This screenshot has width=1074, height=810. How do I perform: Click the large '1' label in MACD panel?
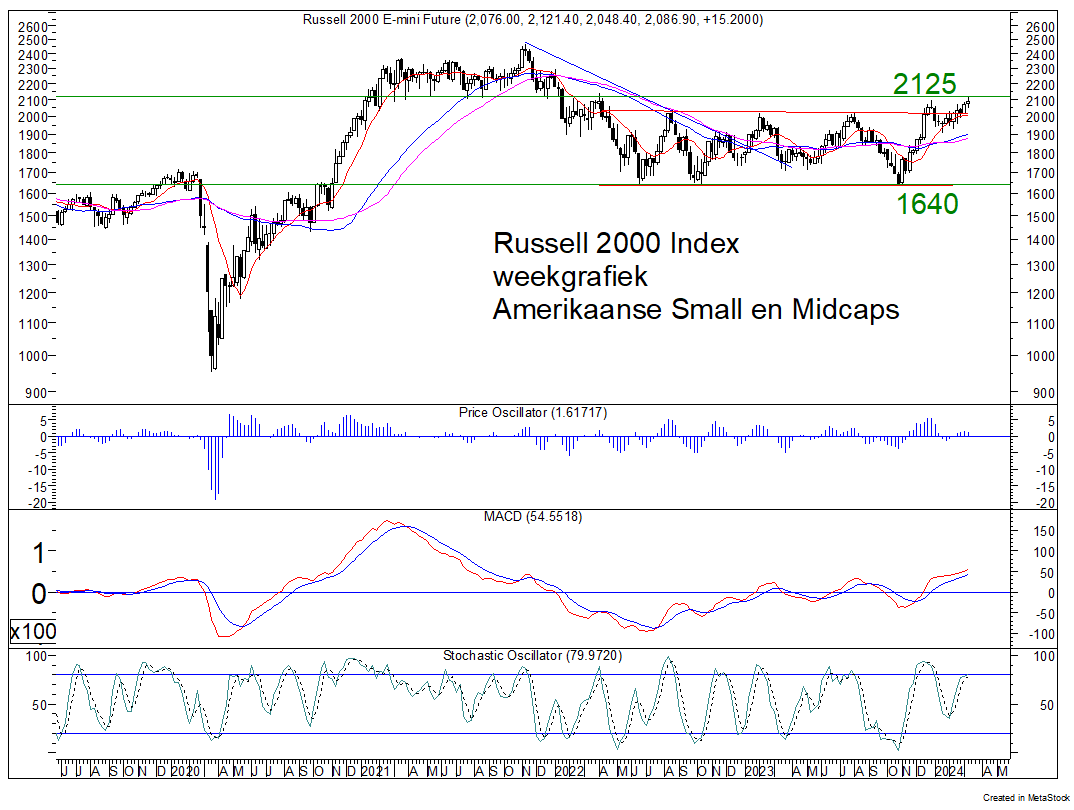37,552
